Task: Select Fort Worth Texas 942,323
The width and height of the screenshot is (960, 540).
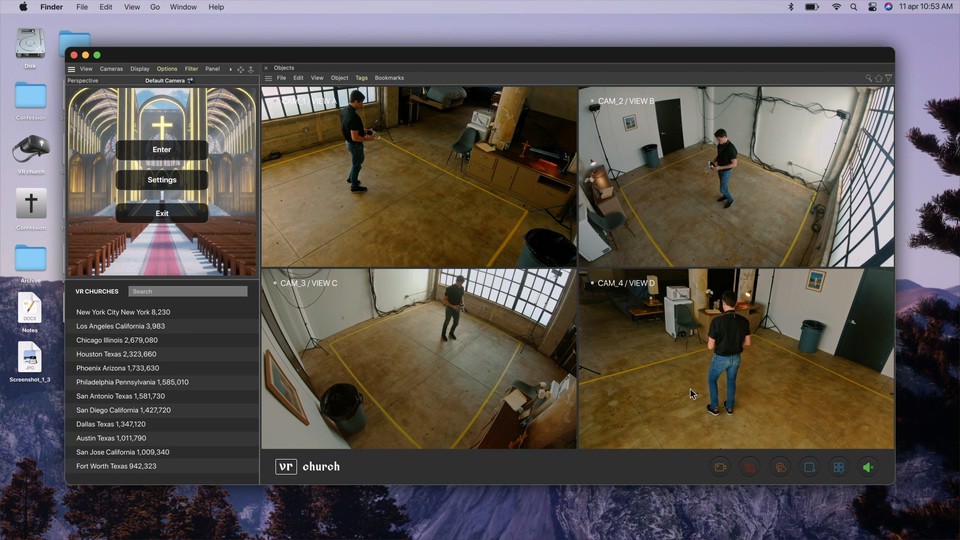Action: [x=162, y=467]
